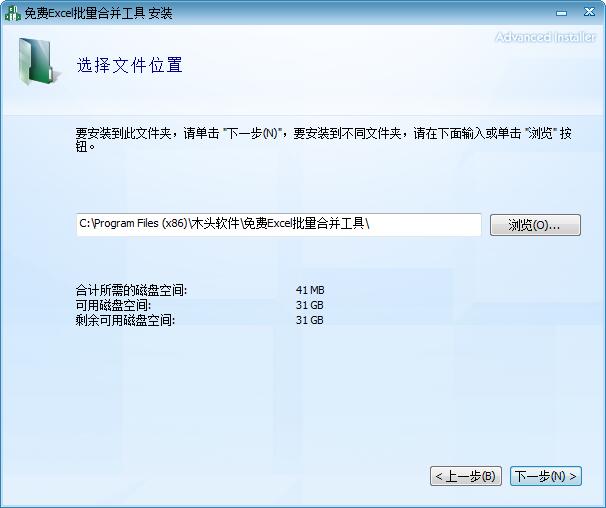
Task: Minimize the installer window
Action: click(561, 13)
